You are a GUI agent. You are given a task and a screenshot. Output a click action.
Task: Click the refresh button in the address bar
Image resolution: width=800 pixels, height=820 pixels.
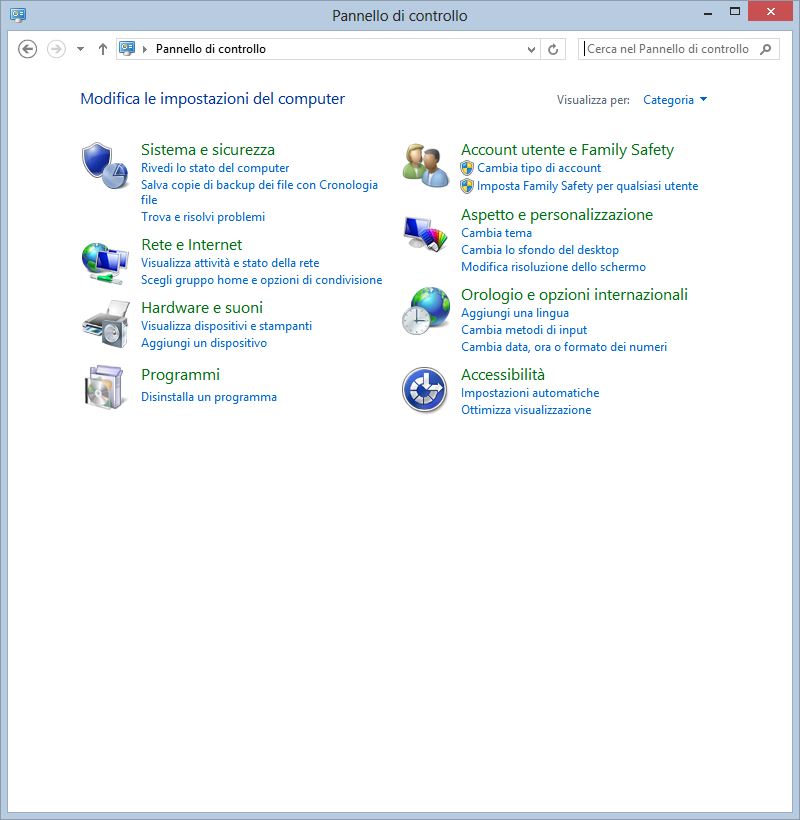click(555, 46)
